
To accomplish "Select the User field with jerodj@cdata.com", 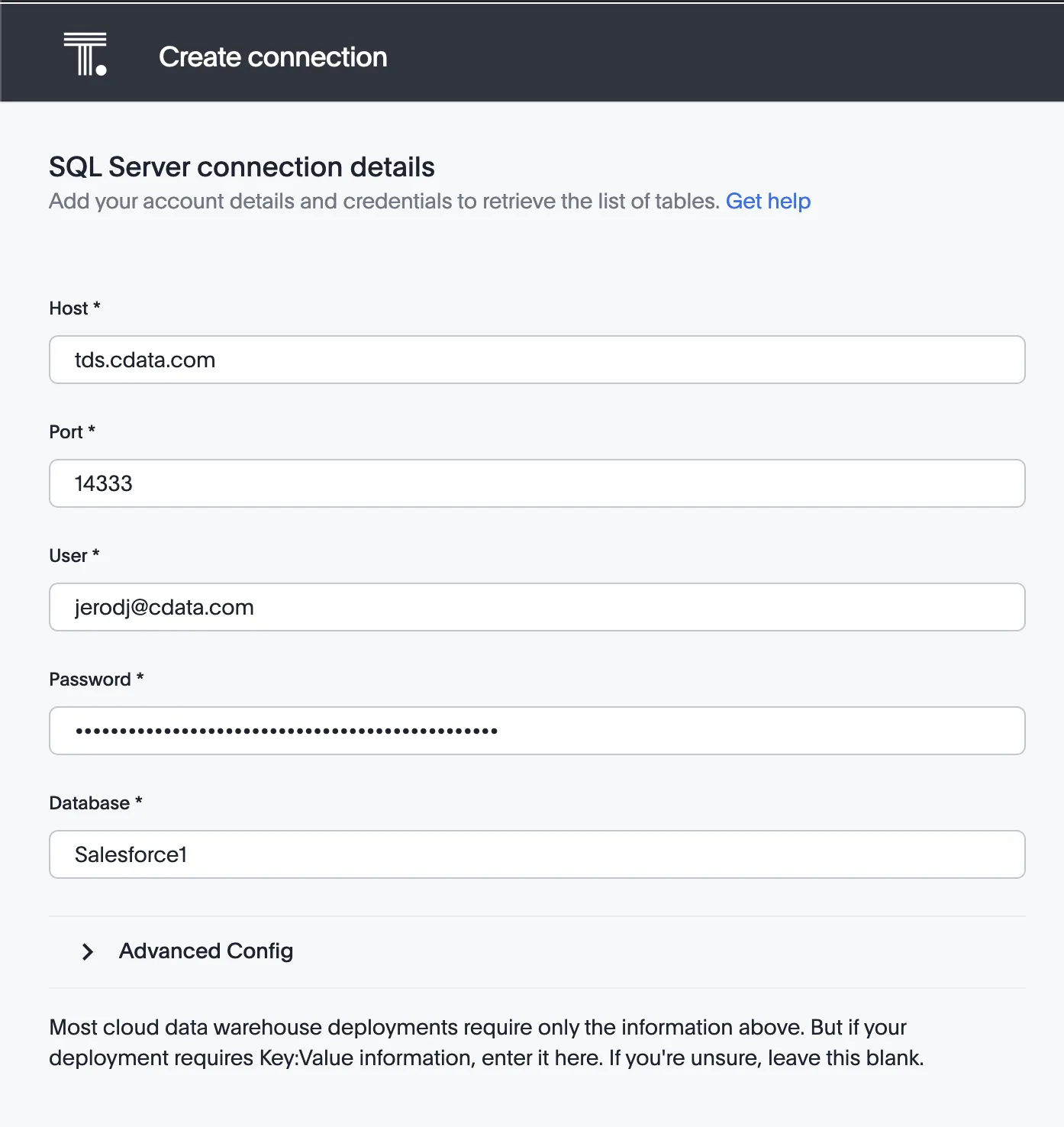I will click(x=537, y=608).
